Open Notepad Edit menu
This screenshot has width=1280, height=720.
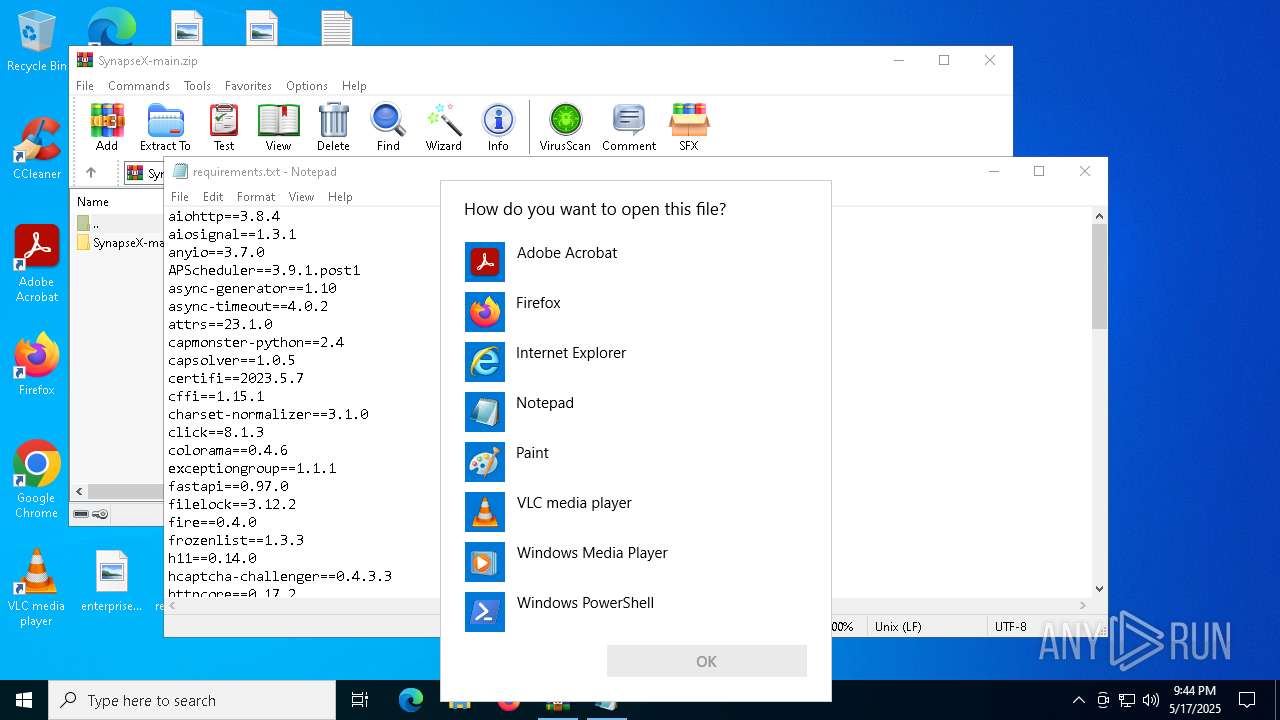click(213, 197)
